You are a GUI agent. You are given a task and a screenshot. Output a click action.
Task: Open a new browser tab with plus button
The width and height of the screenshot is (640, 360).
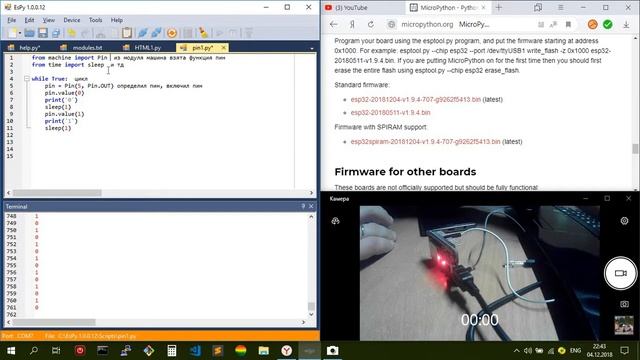(499, 8)
